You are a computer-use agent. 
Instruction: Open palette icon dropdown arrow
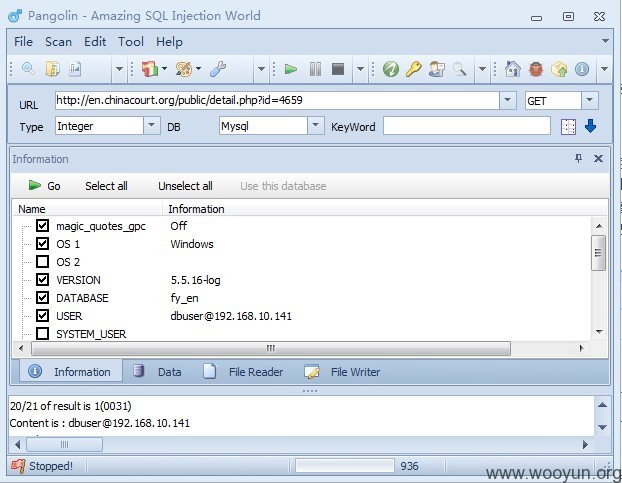[x=198, y=69]
